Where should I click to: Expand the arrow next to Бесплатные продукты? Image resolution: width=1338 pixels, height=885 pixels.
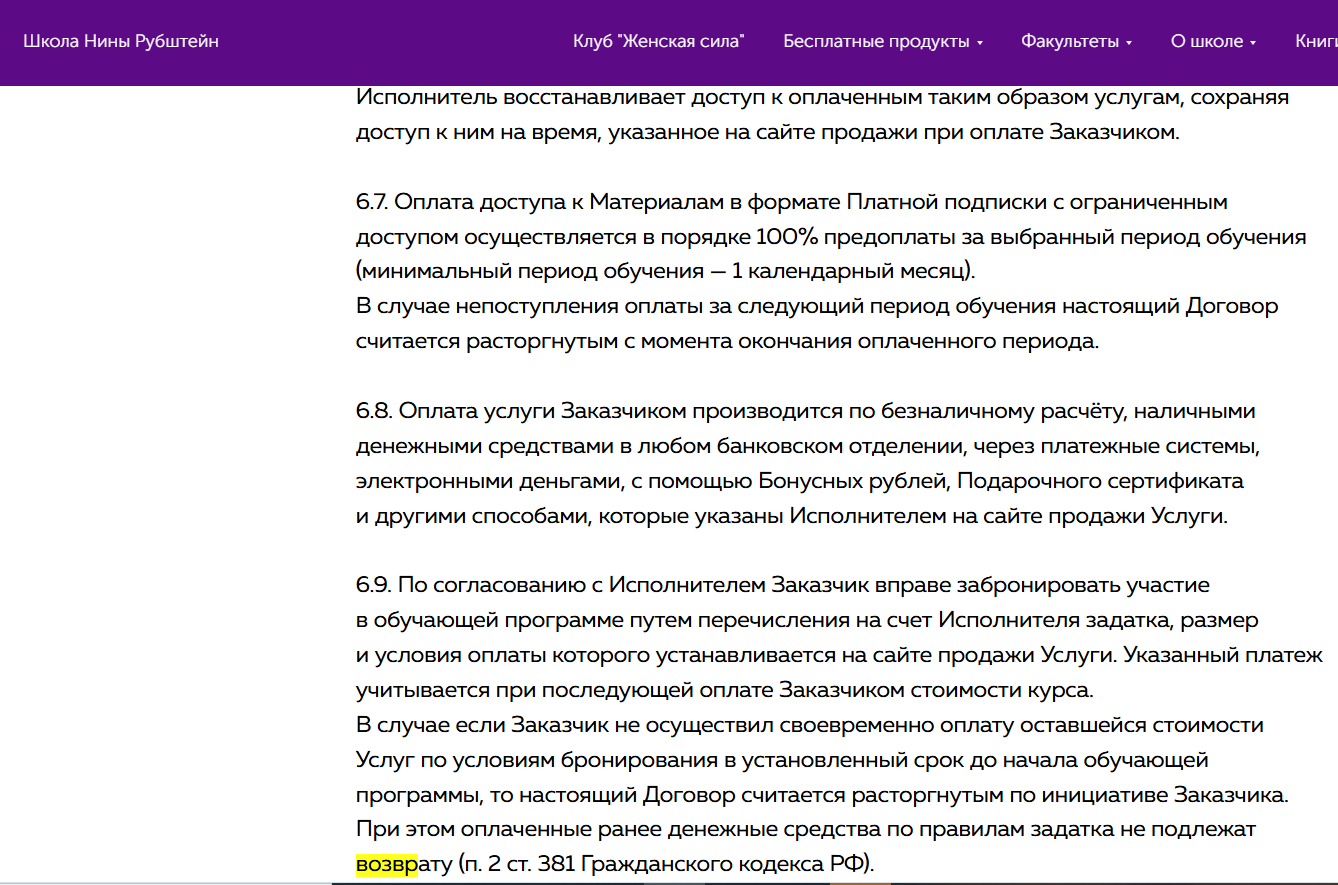(980, 43)
